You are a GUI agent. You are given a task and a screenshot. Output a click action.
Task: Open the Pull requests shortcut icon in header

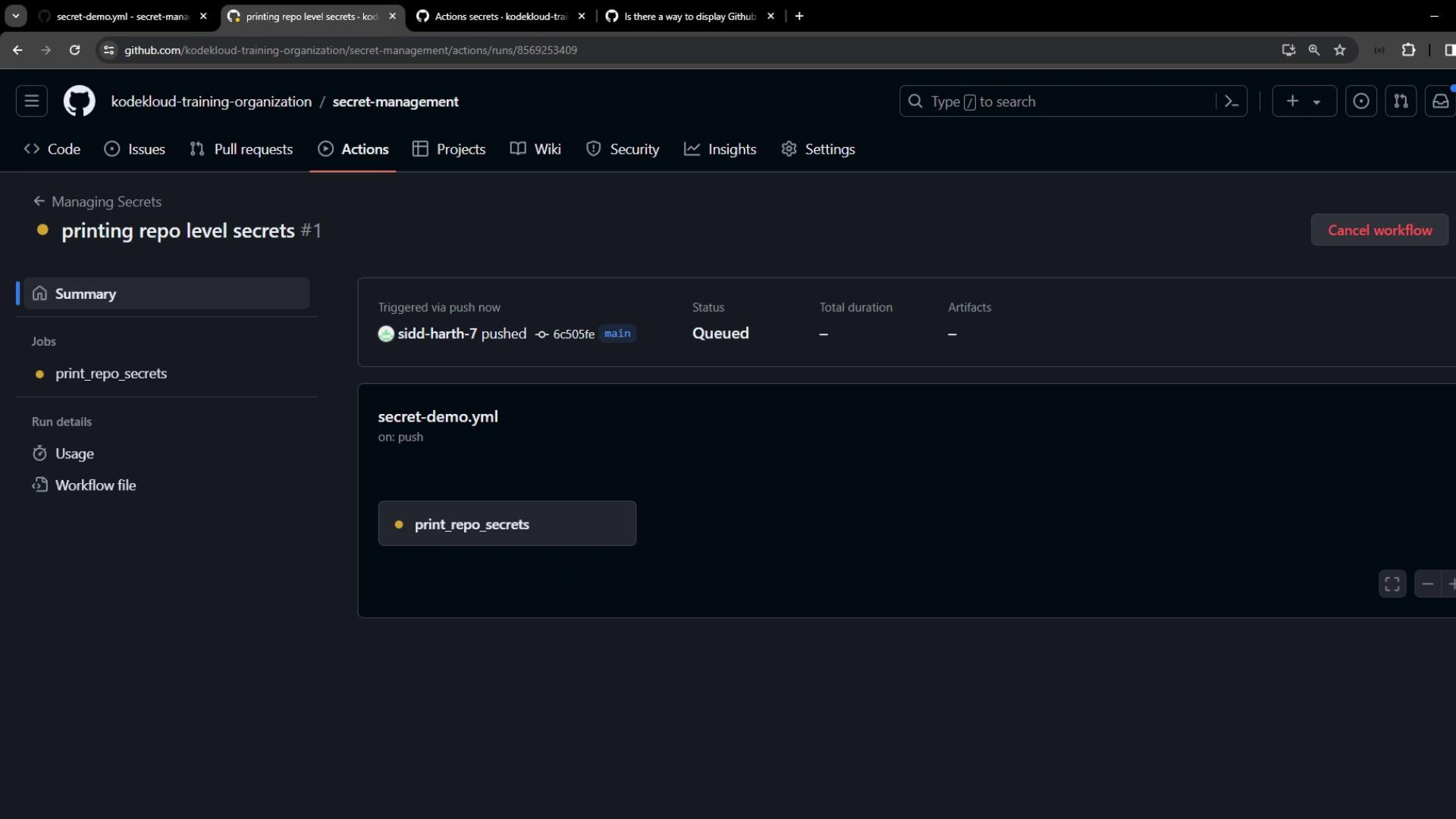1401,101
